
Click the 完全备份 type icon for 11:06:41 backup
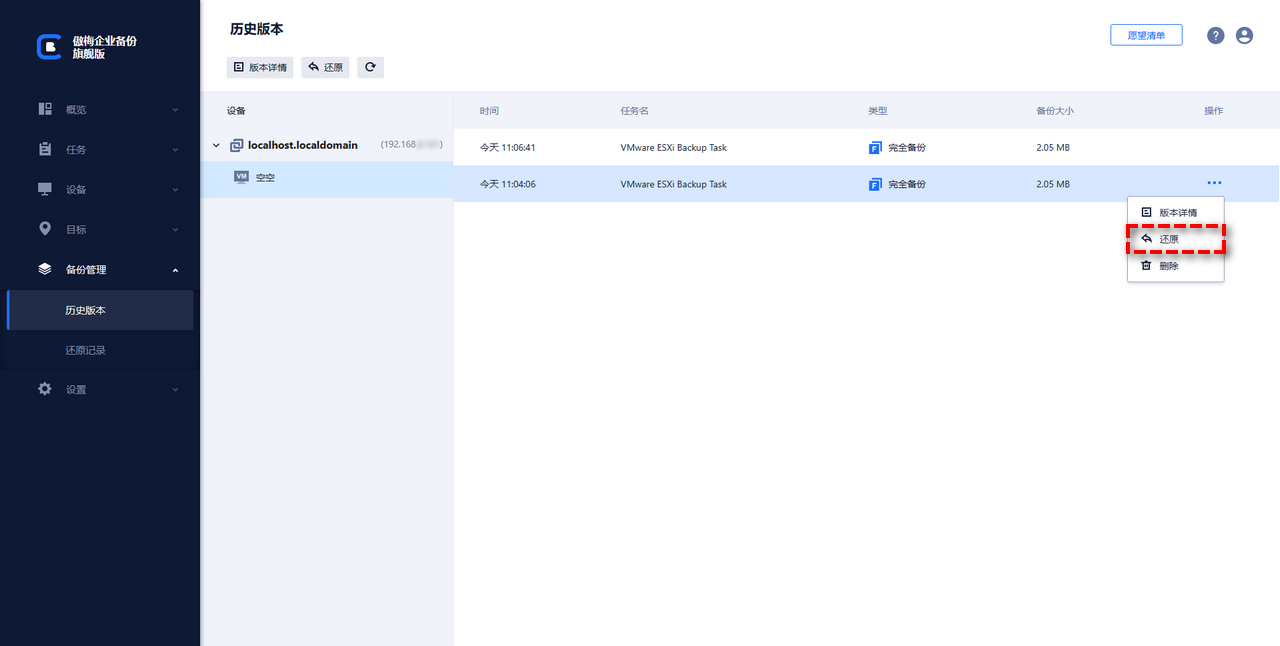point(875,148)
